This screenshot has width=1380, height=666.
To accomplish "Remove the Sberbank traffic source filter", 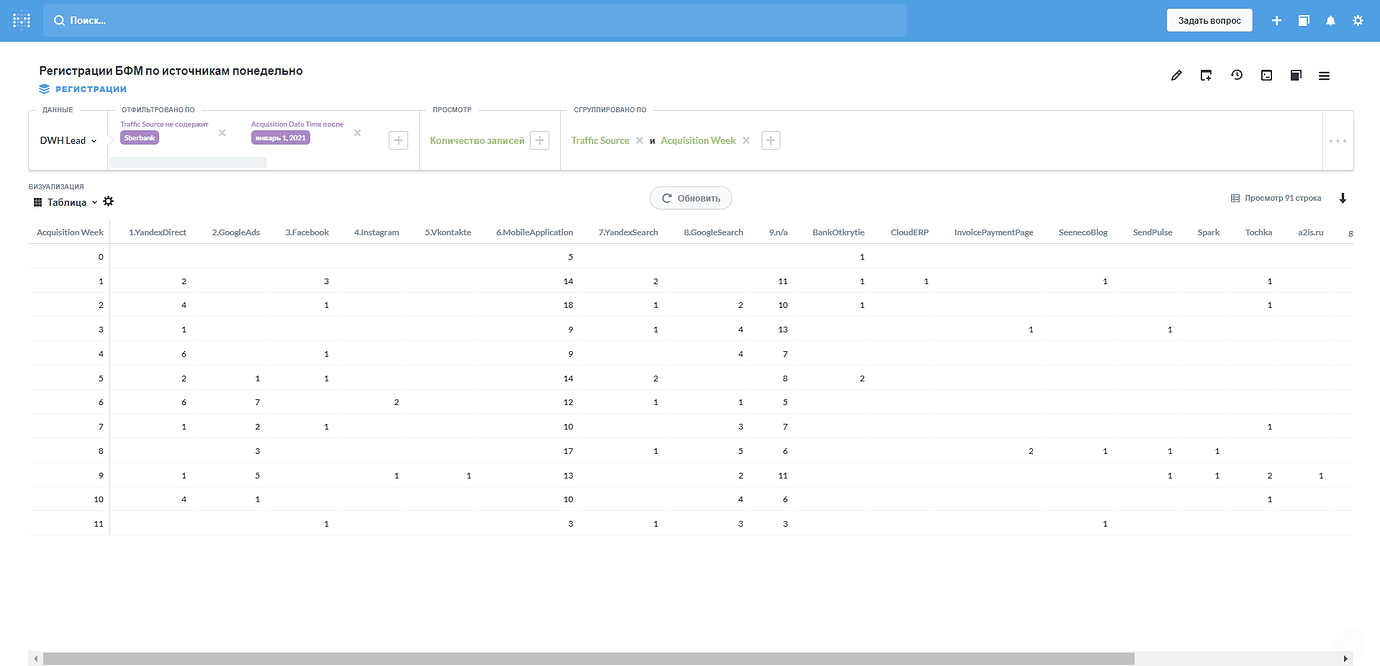I will [x=222, y=132].
